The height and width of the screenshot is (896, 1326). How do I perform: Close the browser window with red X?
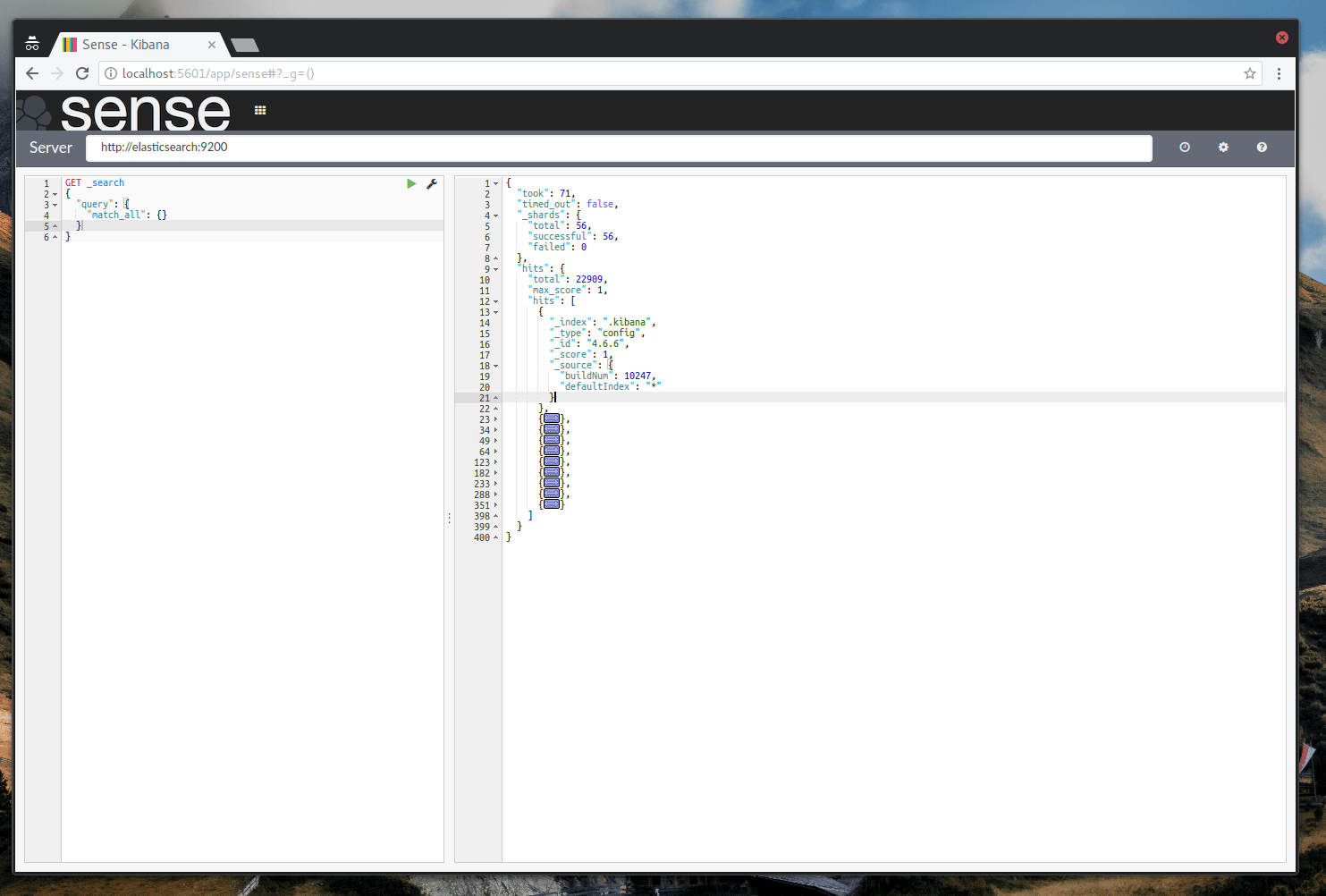coord(1281,38)
